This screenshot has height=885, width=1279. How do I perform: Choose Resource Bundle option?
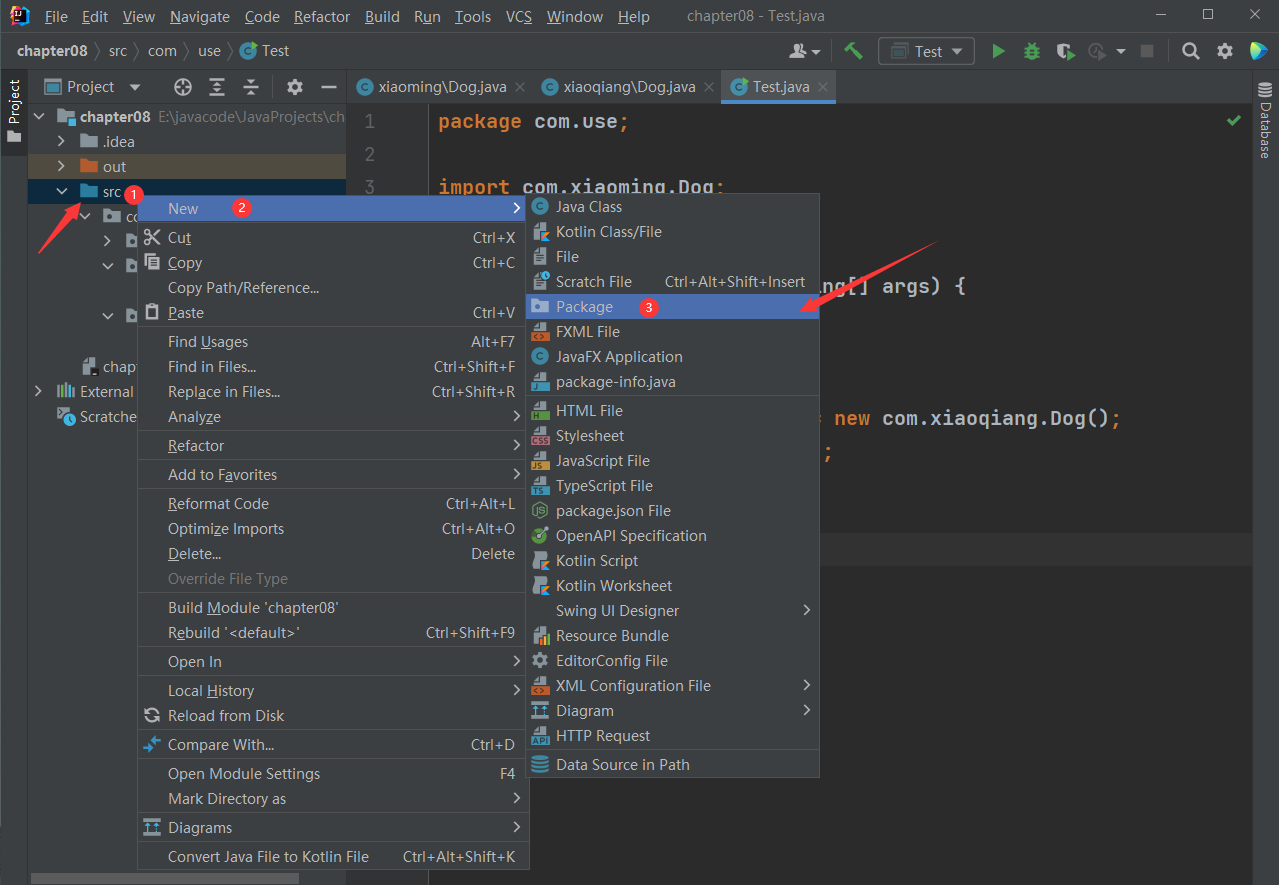[672, 636]
